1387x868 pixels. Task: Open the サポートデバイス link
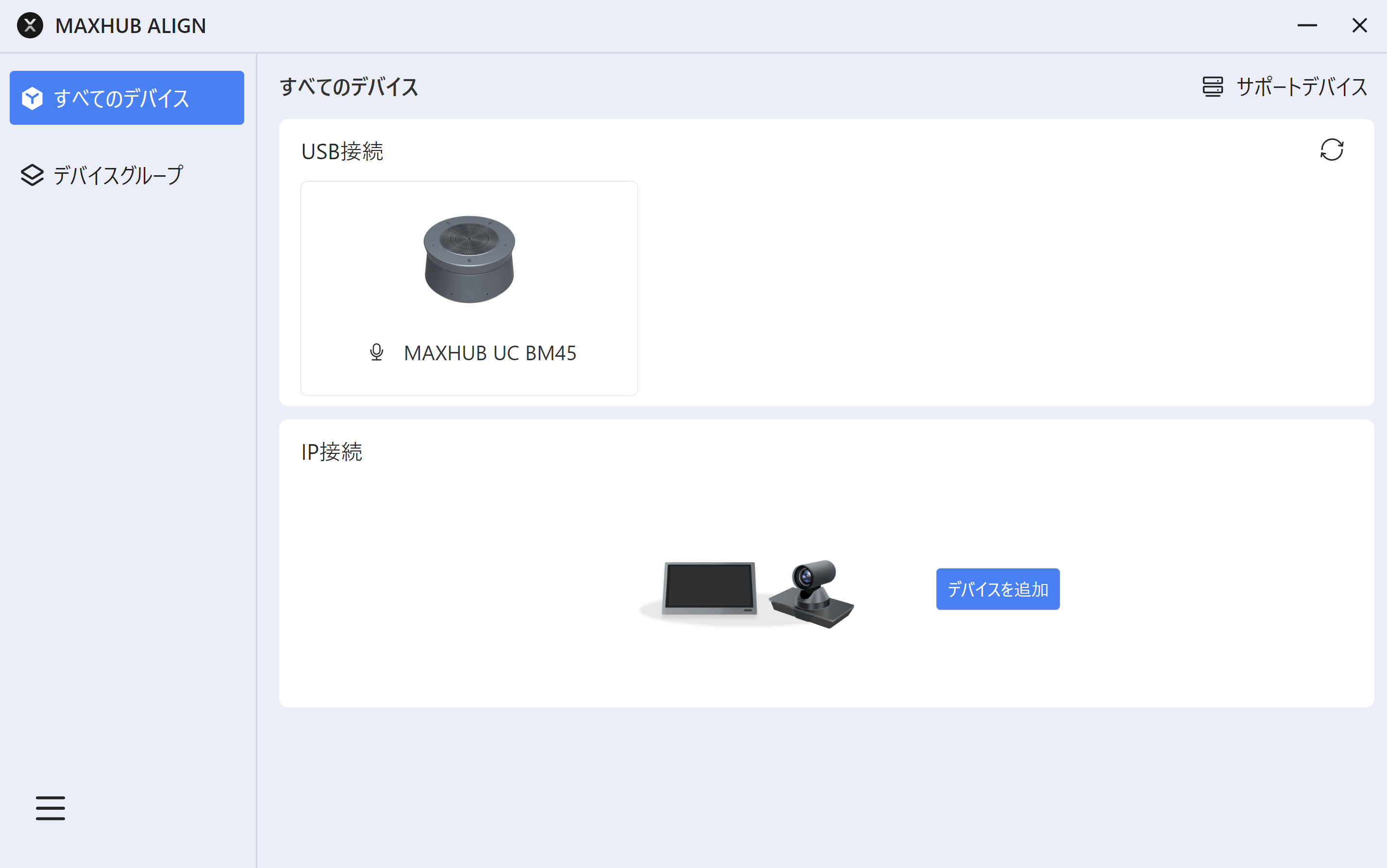[x=1302, y=87]
